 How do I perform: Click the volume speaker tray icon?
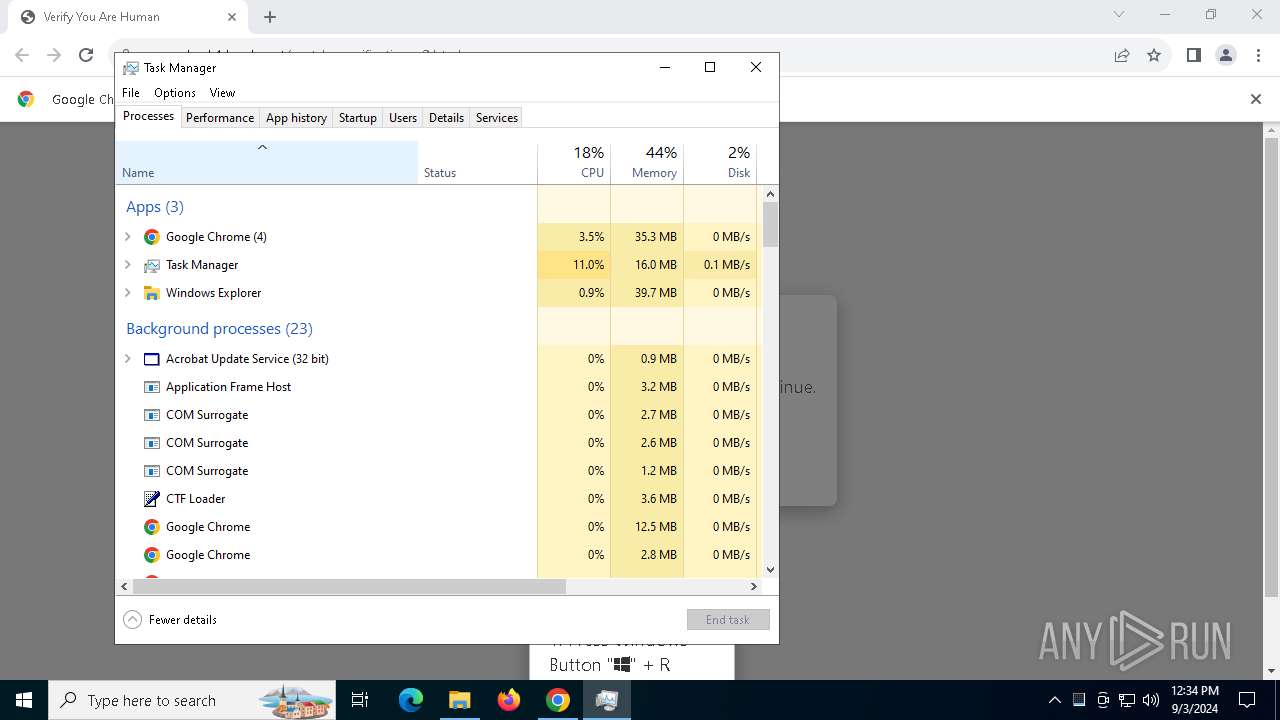(x=1151, y=700)
